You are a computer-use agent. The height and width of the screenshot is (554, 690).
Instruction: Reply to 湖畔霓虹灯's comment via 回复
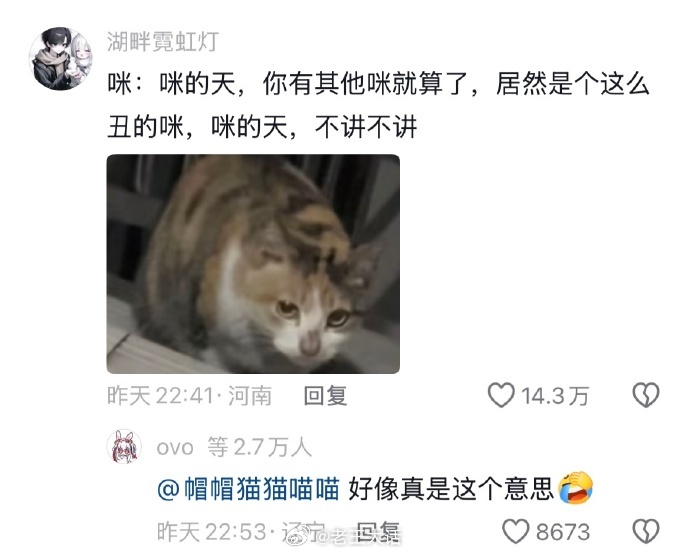[326, 395]
